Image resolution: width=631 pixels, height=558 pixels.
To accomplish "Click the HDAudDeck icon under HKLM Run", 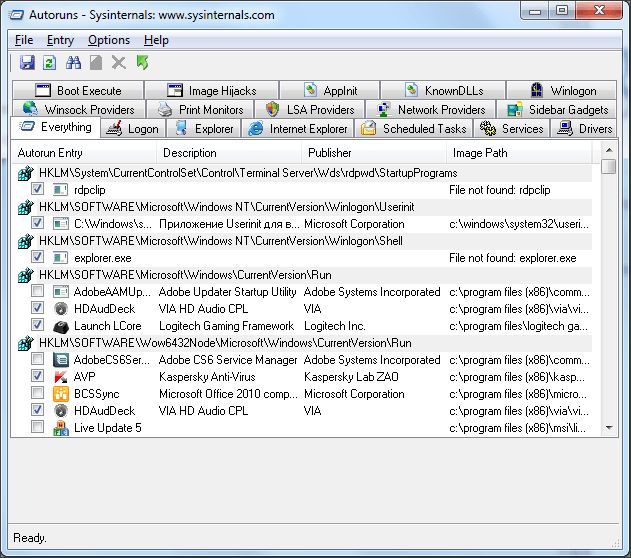I will (x=61, y=309).
